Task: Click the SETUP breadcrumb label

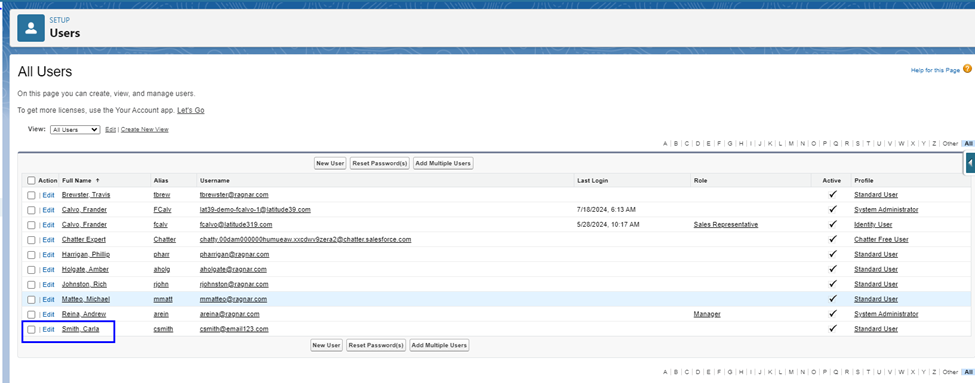Action: pyautogui.click(x=60, y=20)
